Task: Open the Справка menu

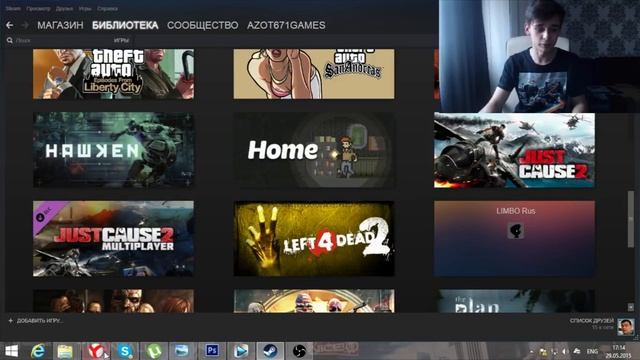Action: point(107,9)
